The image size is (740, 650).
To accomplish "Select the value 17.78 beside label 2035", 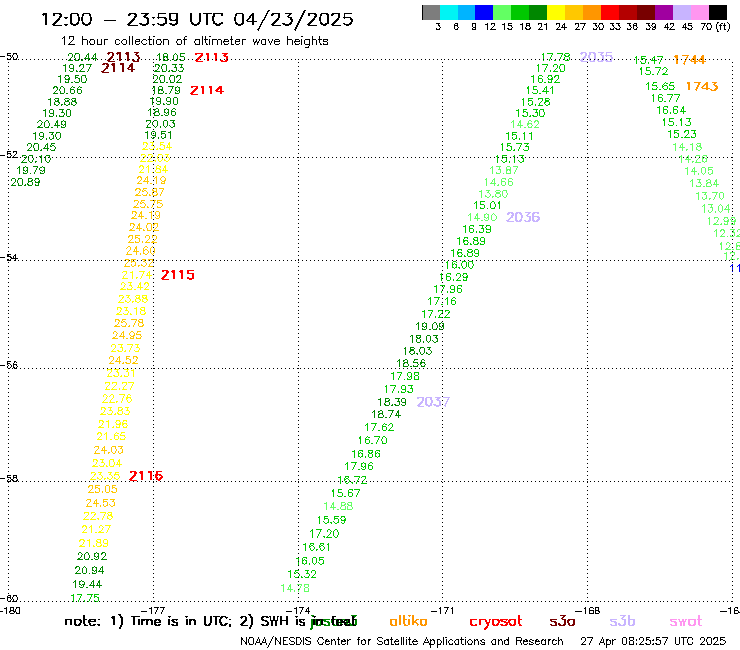I will click(x=555, y=57).
